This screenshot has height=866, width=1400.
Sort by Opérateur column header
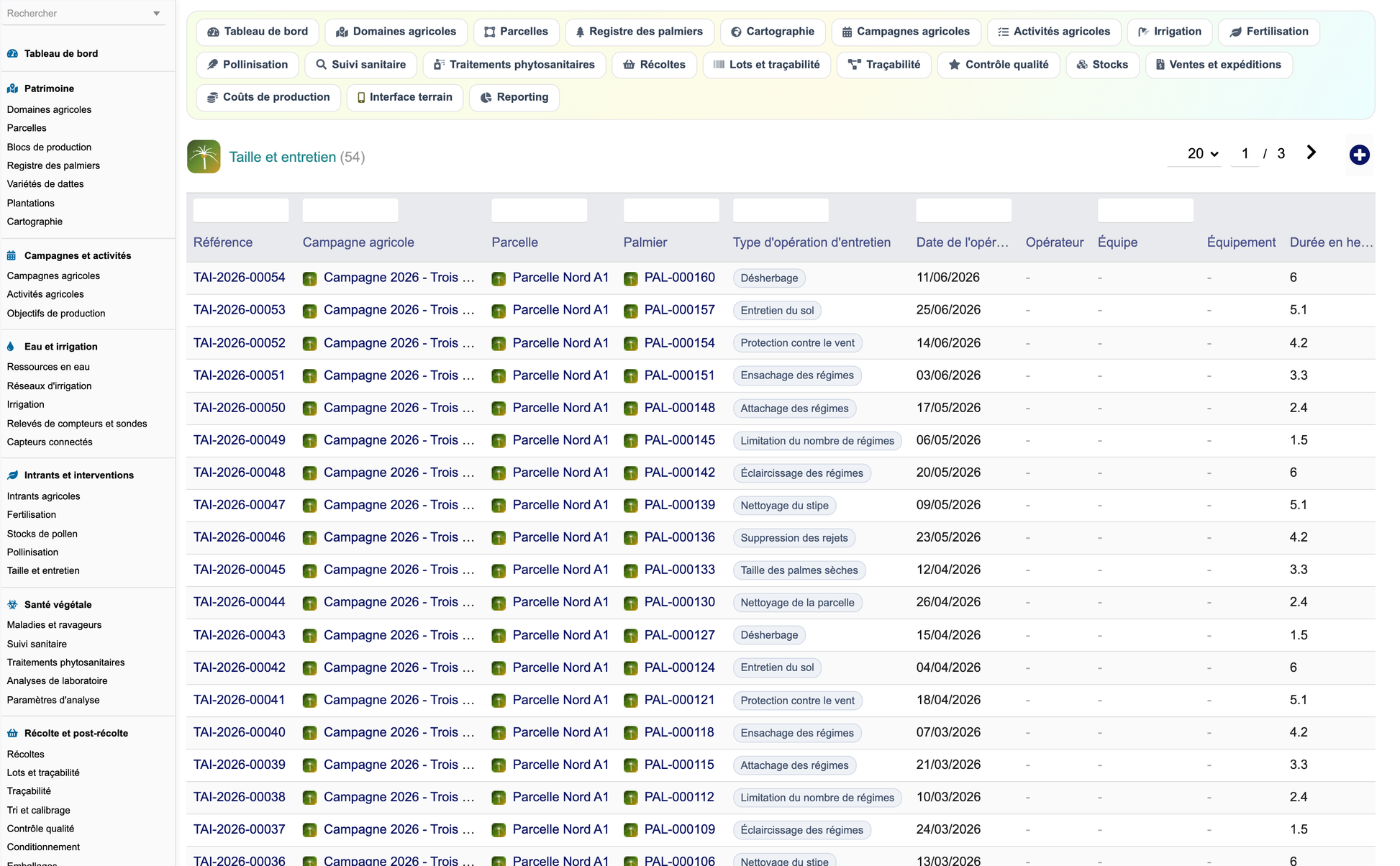(1055, 242)
